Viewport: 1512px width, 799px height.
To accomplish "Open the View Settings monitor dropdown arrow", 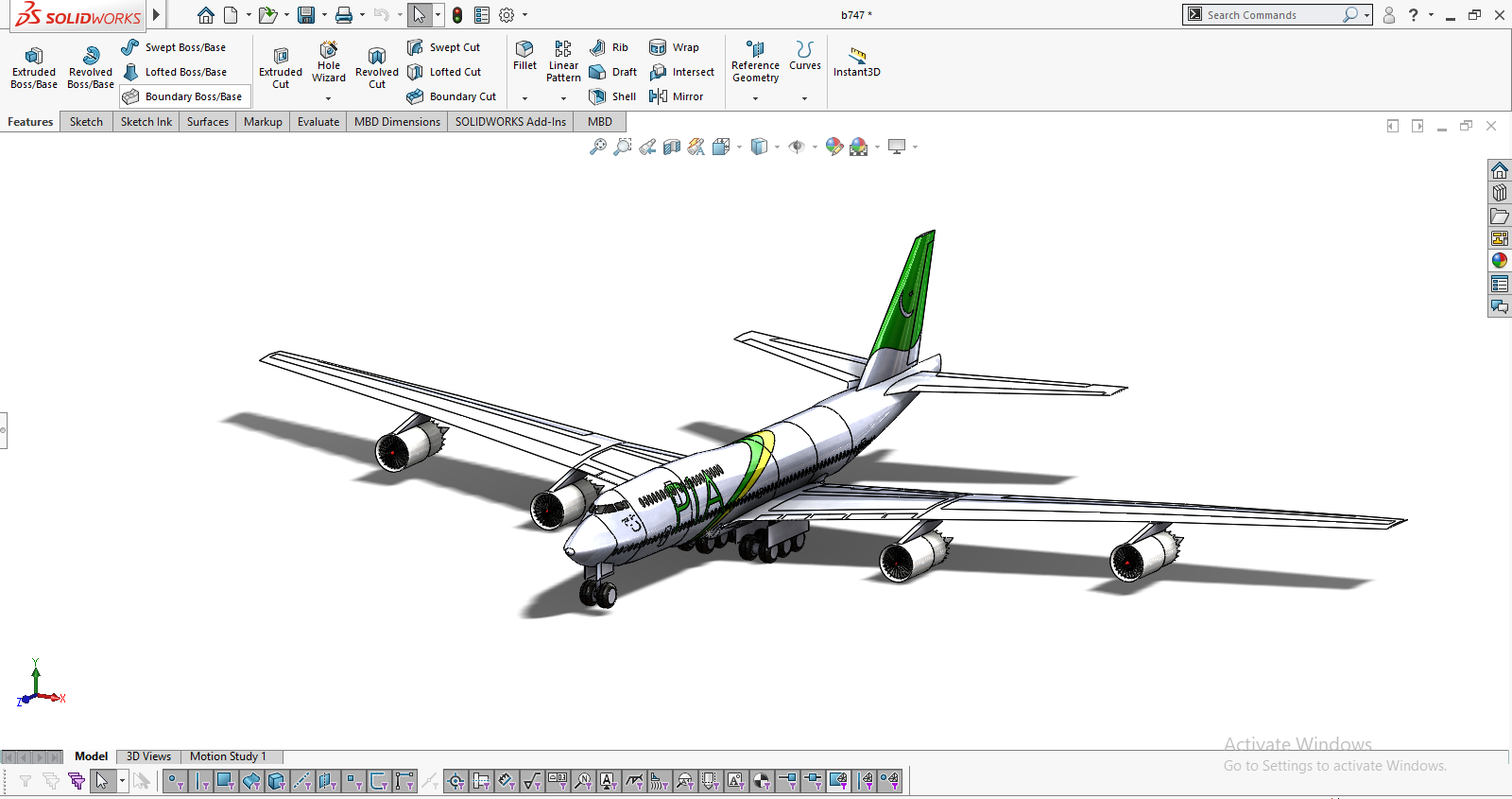I will coord(915,147).
